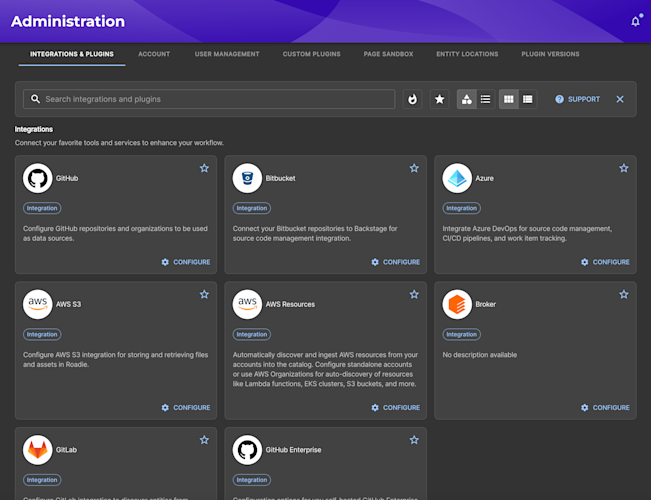651x500 pixels.
Task: Favorite the GitHub integration star
Action: click(204, 168)
